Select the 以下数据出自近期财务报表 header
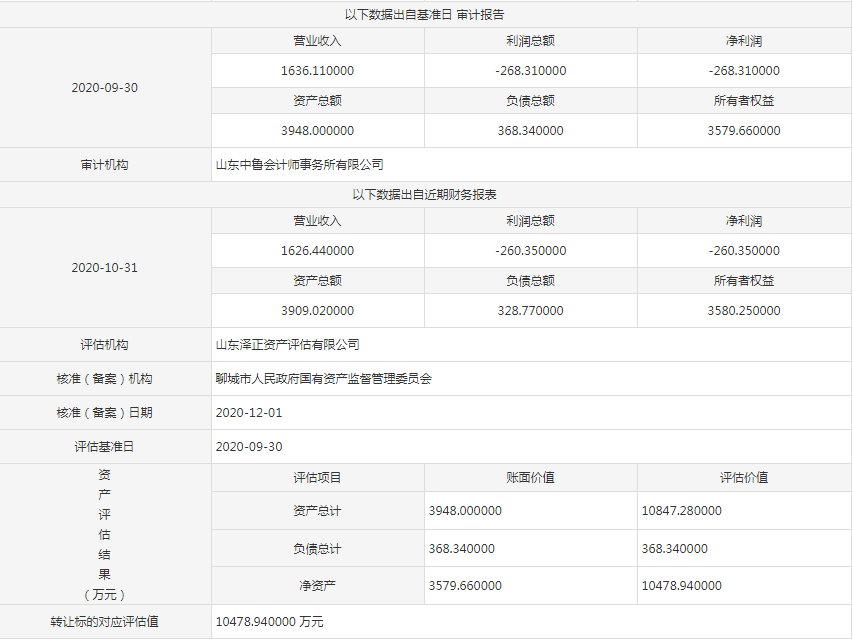Viewport: 854px width, 639px height. (424, 195)
